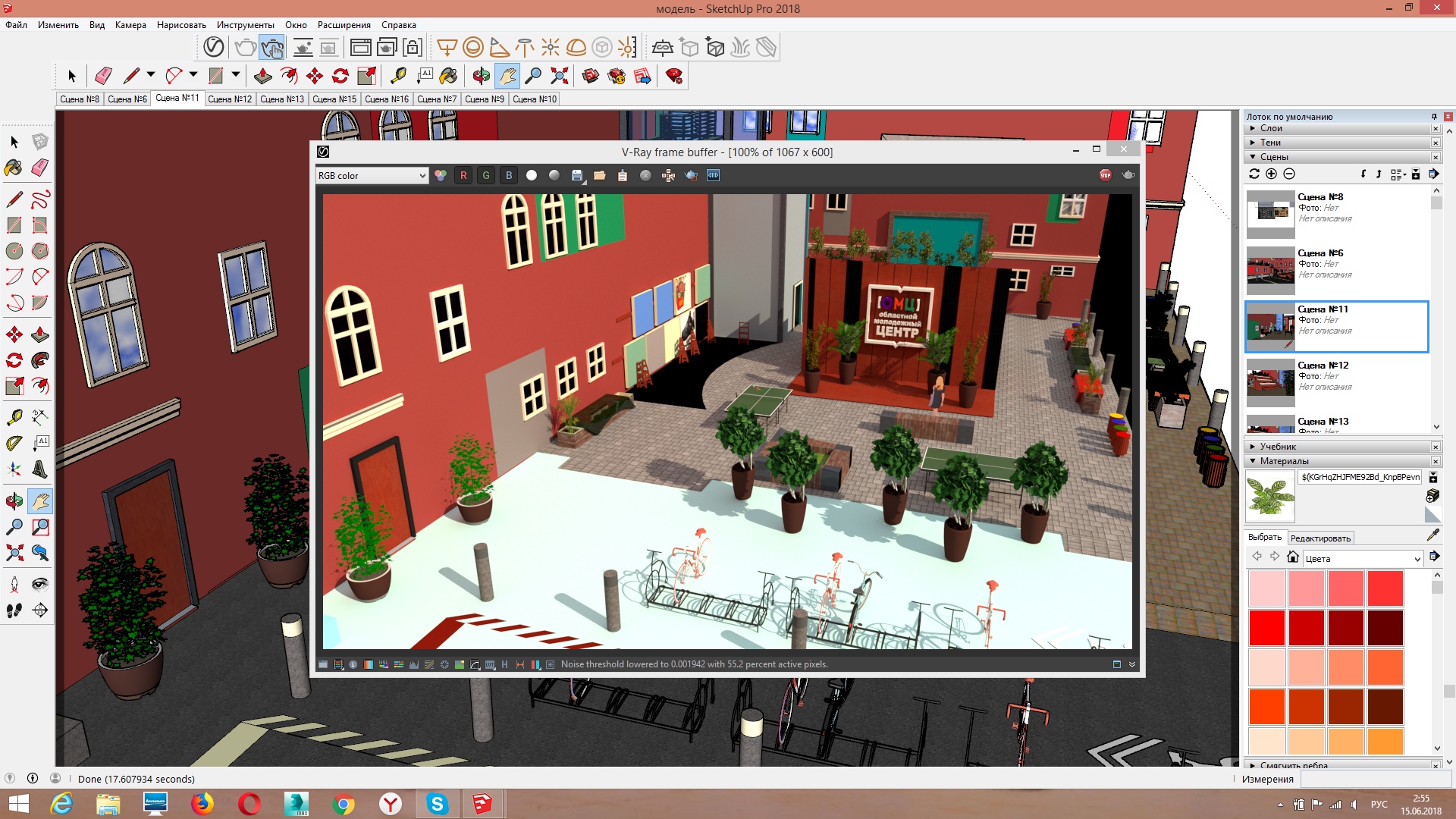The width and height of the screenshot is (1456, 819).
Task: Expand the Слои panel section
Action: (1271, 128)
